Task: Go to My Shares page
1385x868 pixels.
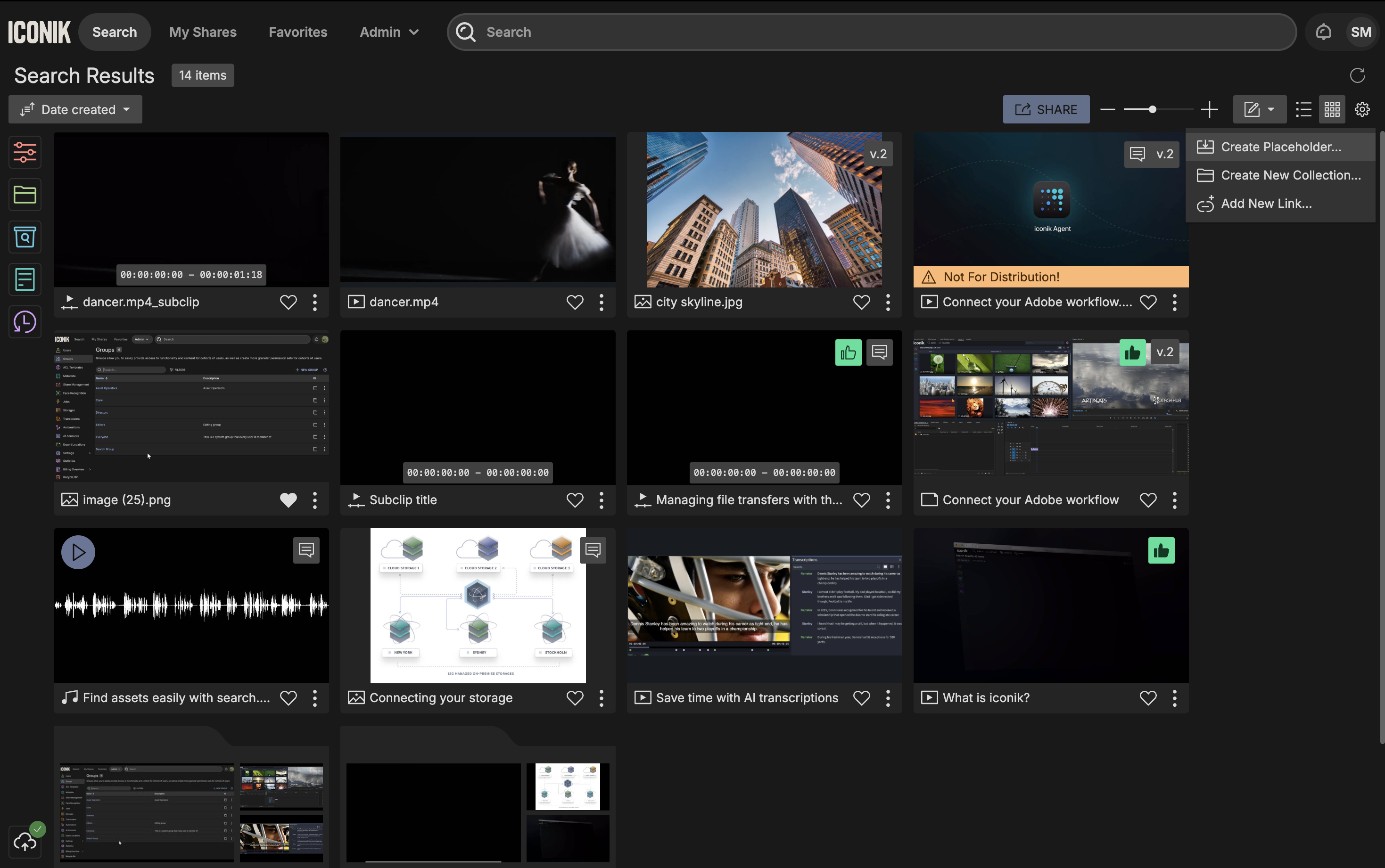Action: tap(203, 32)
